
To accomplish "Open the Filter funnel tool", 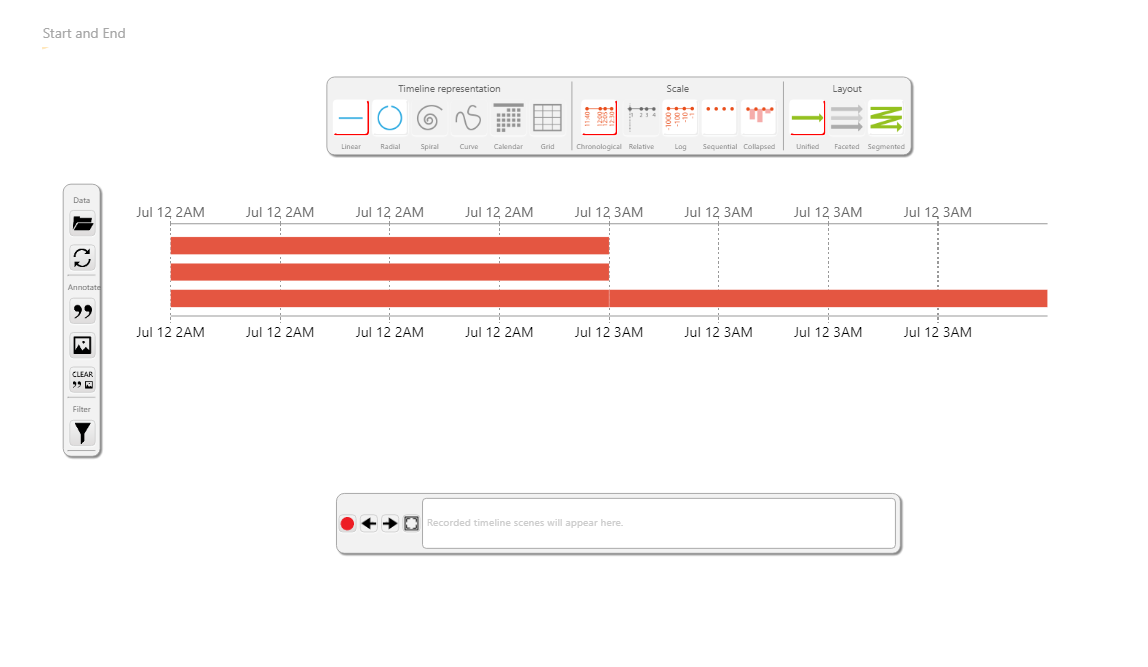I will (x=82, y=433).
